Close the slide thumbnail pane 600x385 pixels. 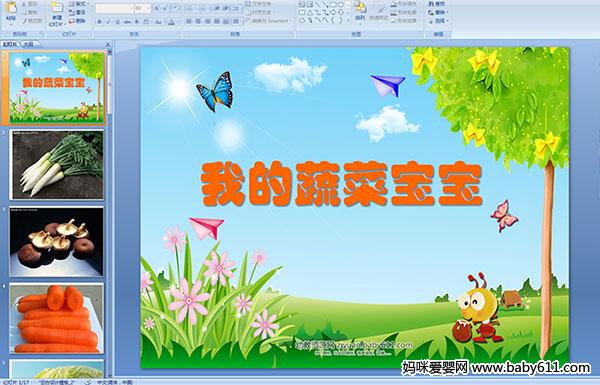(108, 44)
